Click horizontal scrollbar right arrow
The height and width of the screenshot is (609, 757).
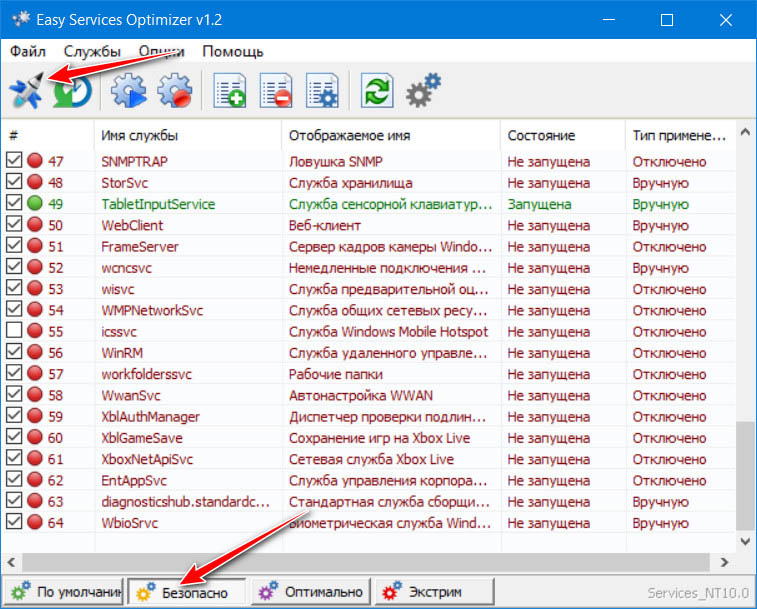724,562
